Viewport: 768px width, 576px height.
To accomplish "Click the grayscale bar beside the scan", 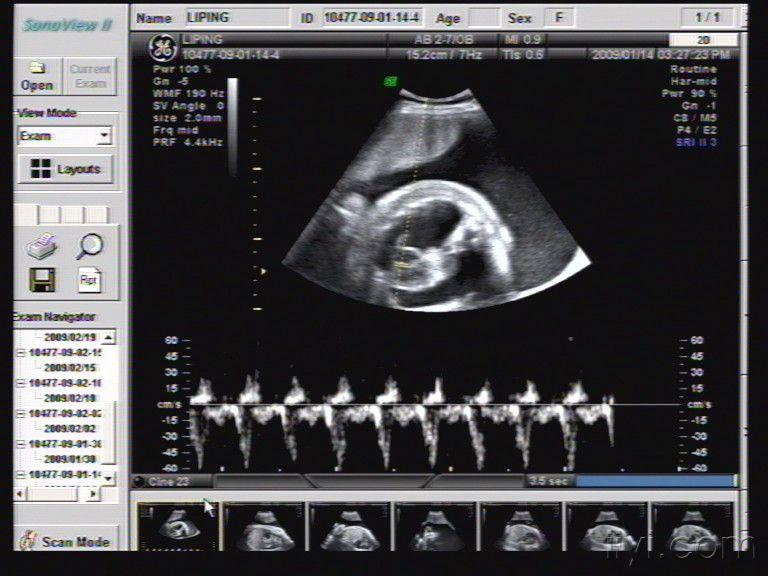I will coord(233,126).
